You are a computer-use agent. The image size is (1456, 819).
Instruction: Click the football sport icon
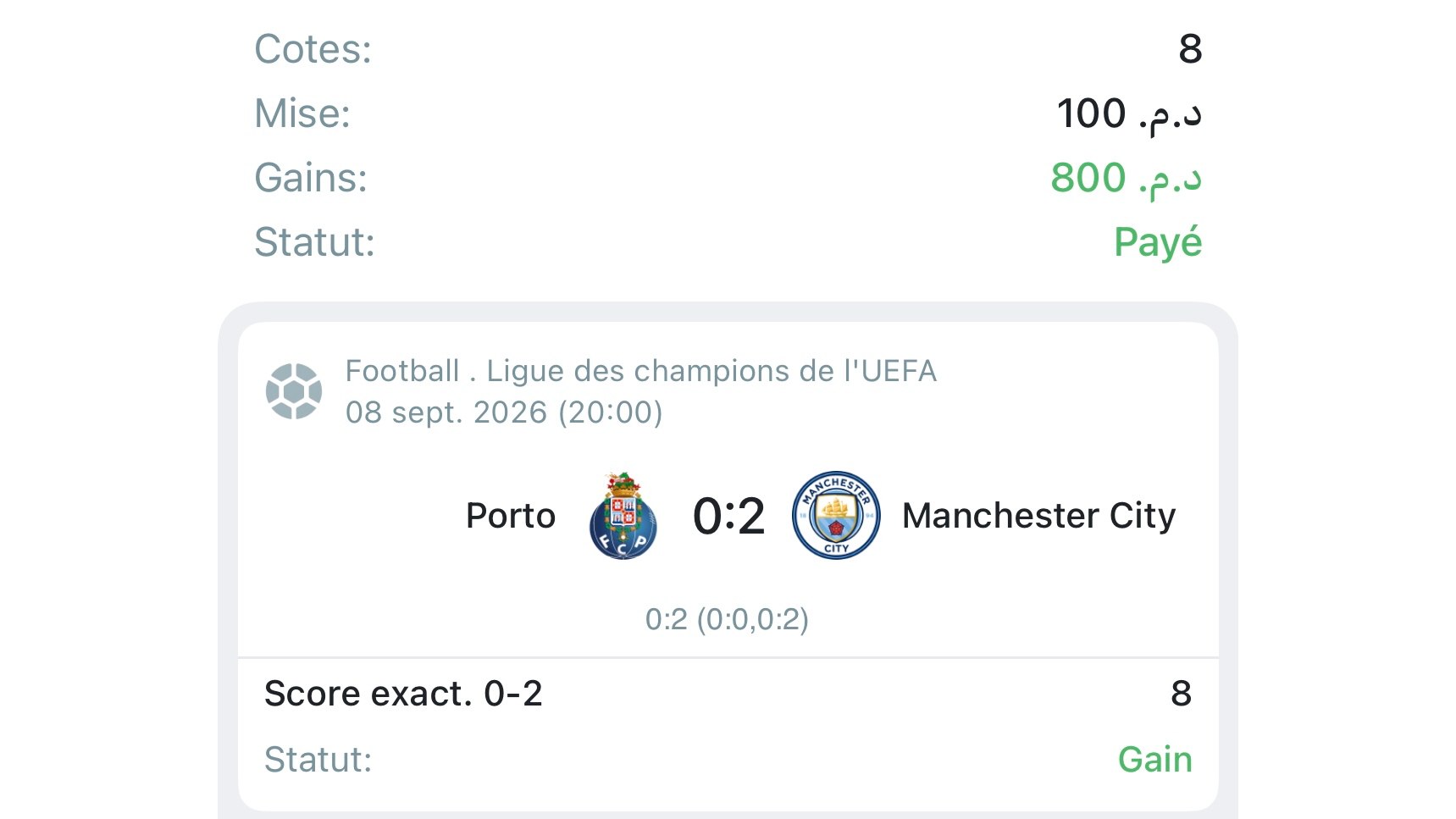pos(294,391)
